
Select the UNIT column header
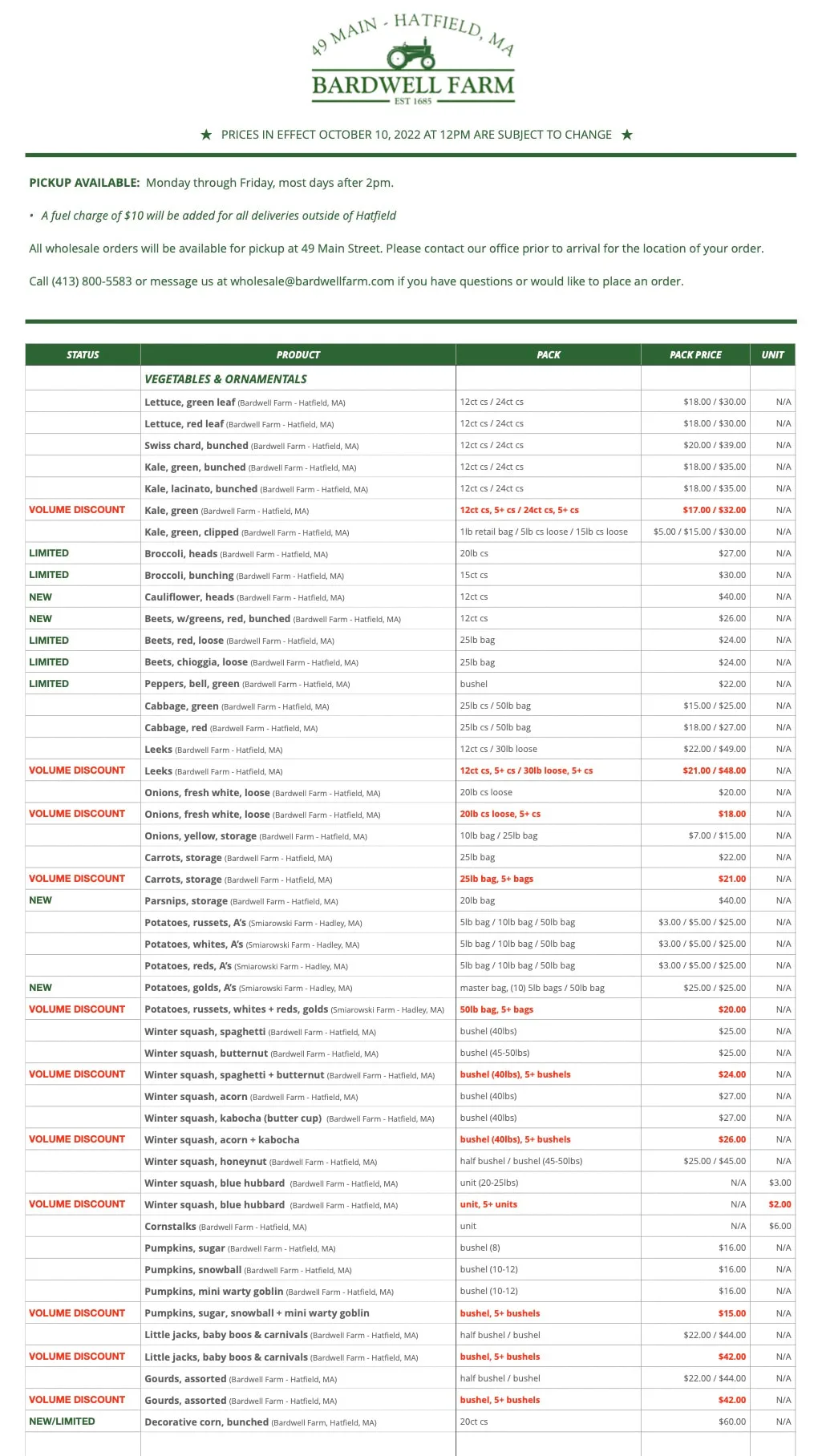(773, 354)
